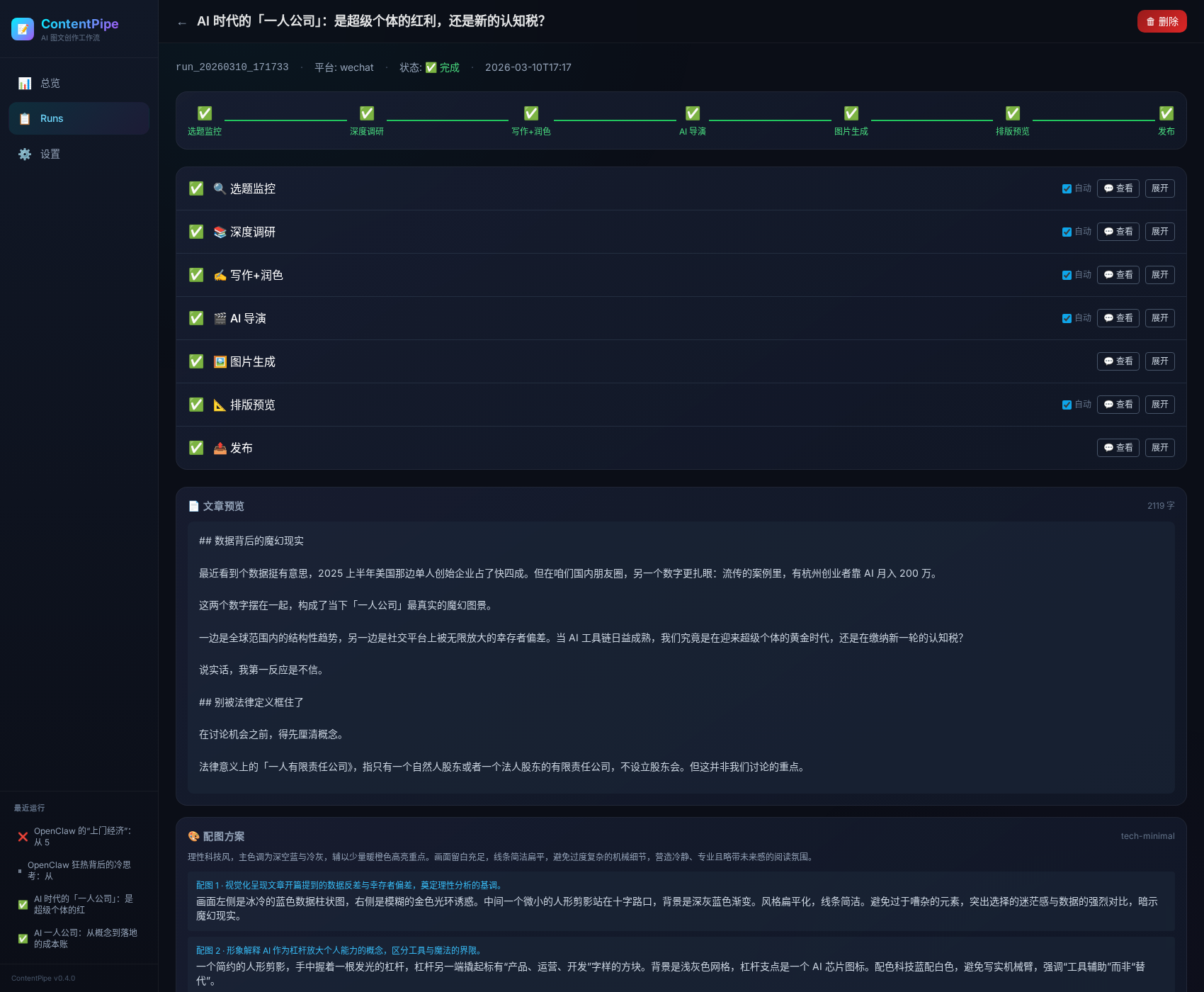
Task: Expand the 发布 stage row
Action: point(1159,448)
